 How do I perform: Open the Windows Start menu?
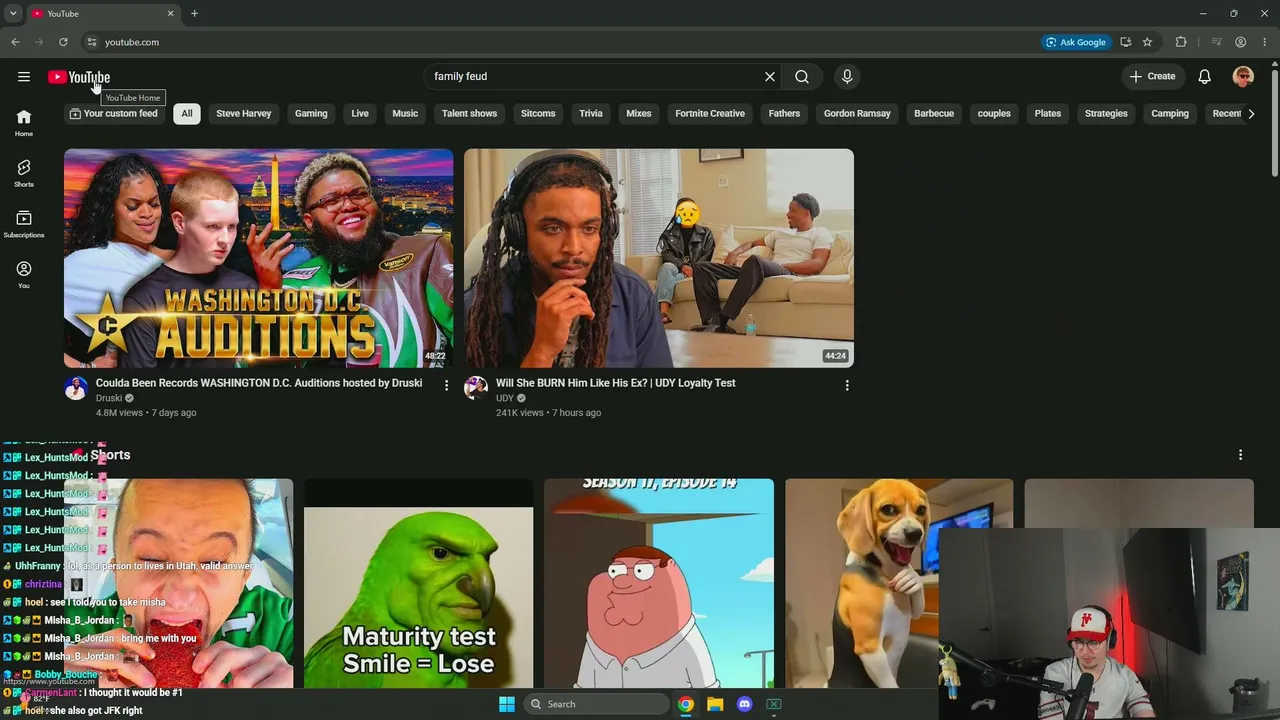pos(507,704)
